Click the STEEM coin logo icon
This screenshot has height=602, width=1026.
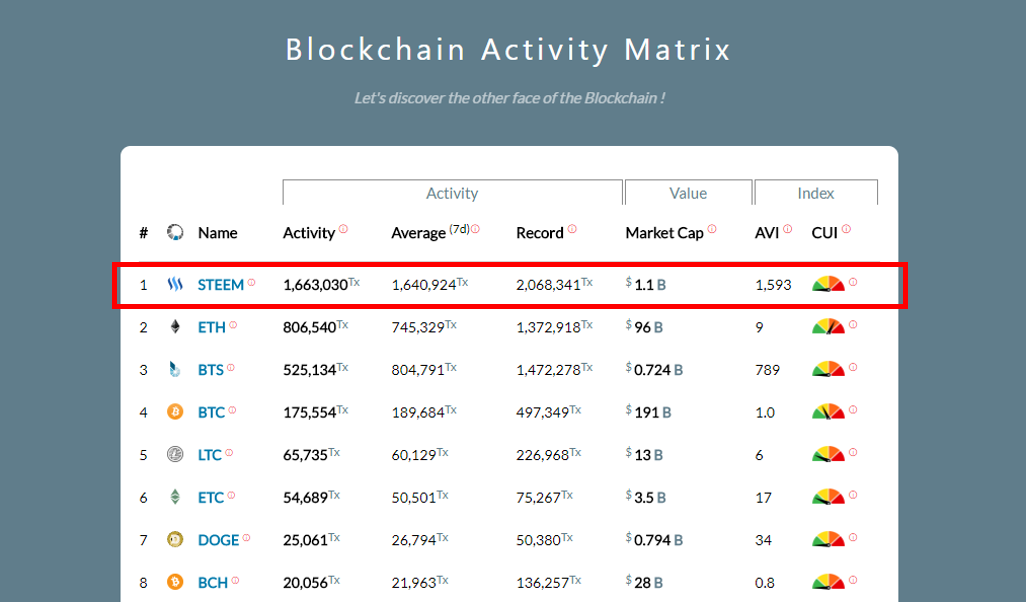[x=175, y=285]
